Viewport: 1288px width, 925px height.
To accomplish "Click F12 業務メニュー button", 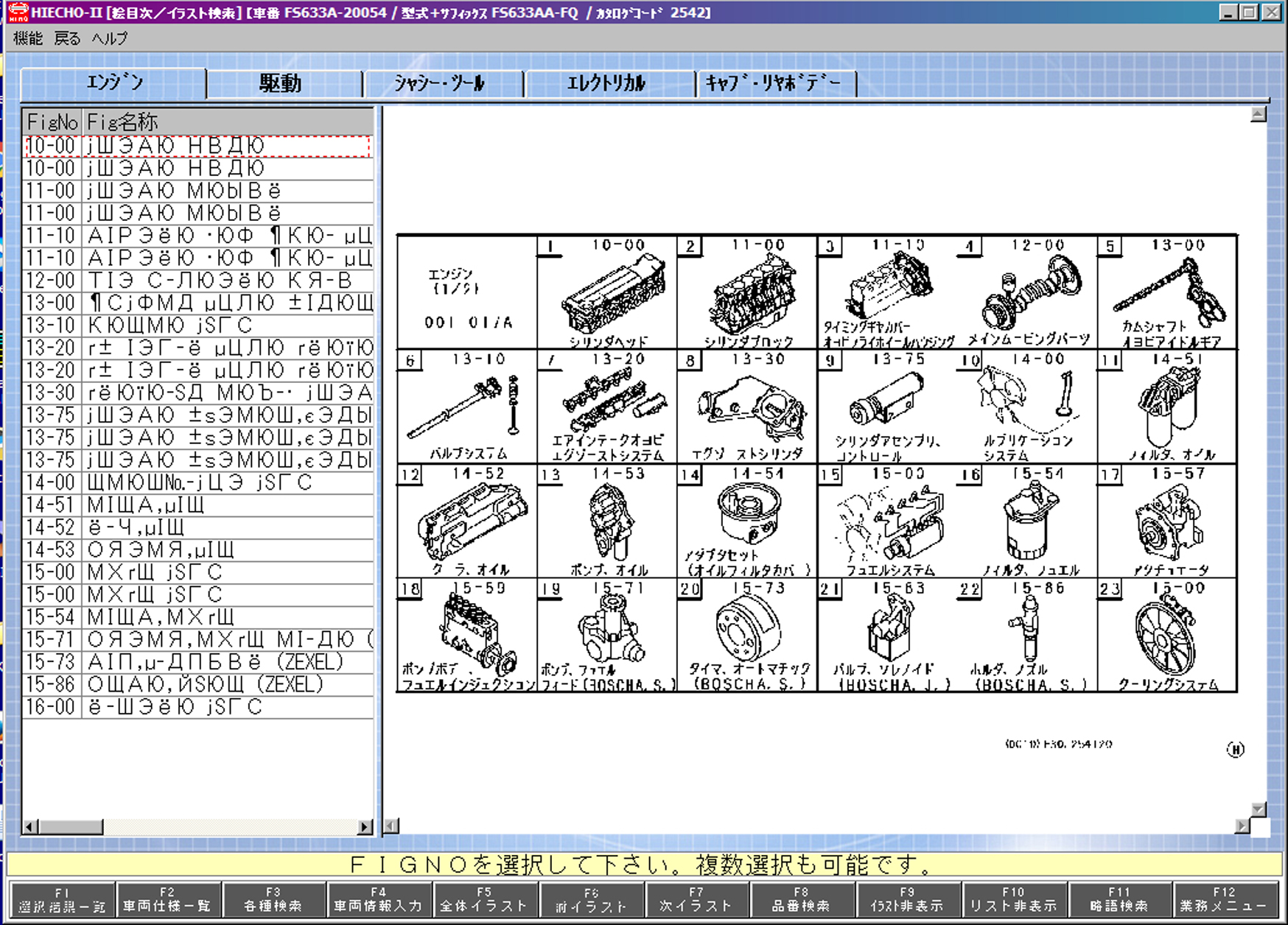I will point(1224,899).
